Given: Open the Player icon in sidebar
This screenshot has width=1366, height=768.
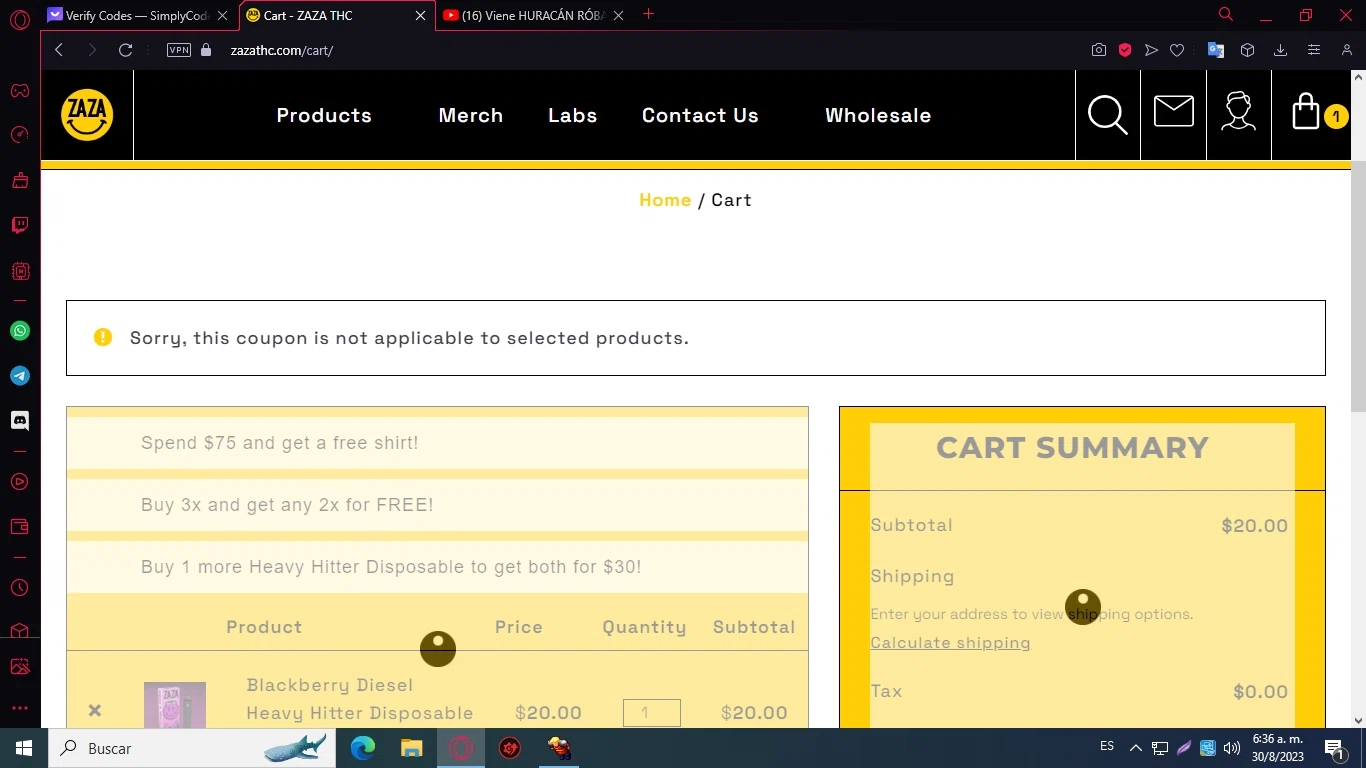Looking at the screenshot, I should (x=20, y=482).
